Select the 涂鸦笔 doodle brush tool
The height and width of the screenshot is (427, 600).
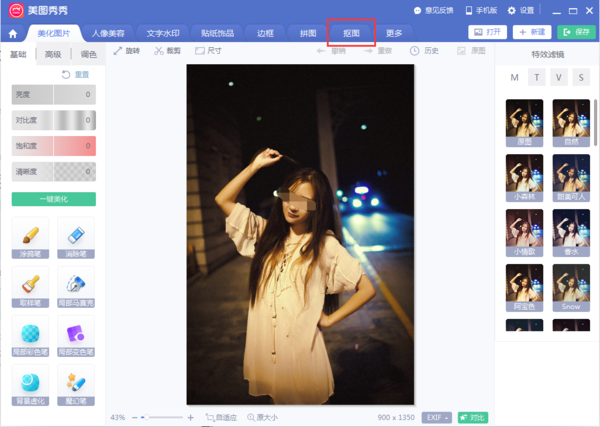click(x=30, y=238)
